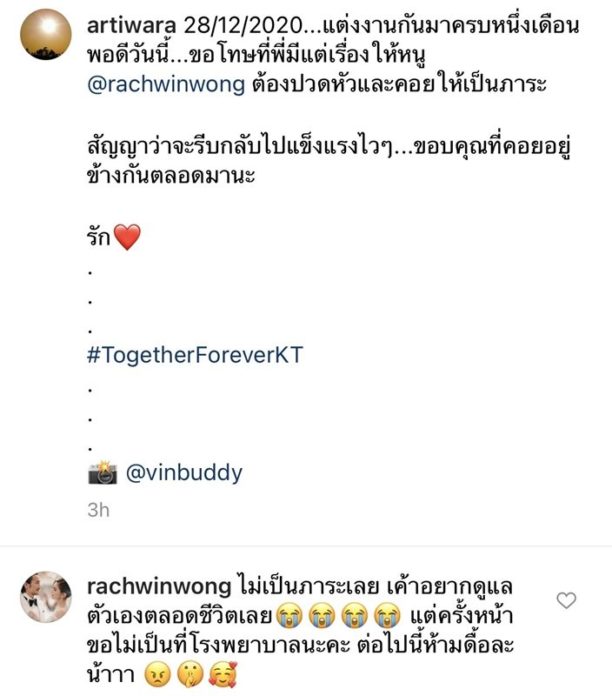
Task: Tap rachwinwong's comment text body
Action: tap(300, 631)
